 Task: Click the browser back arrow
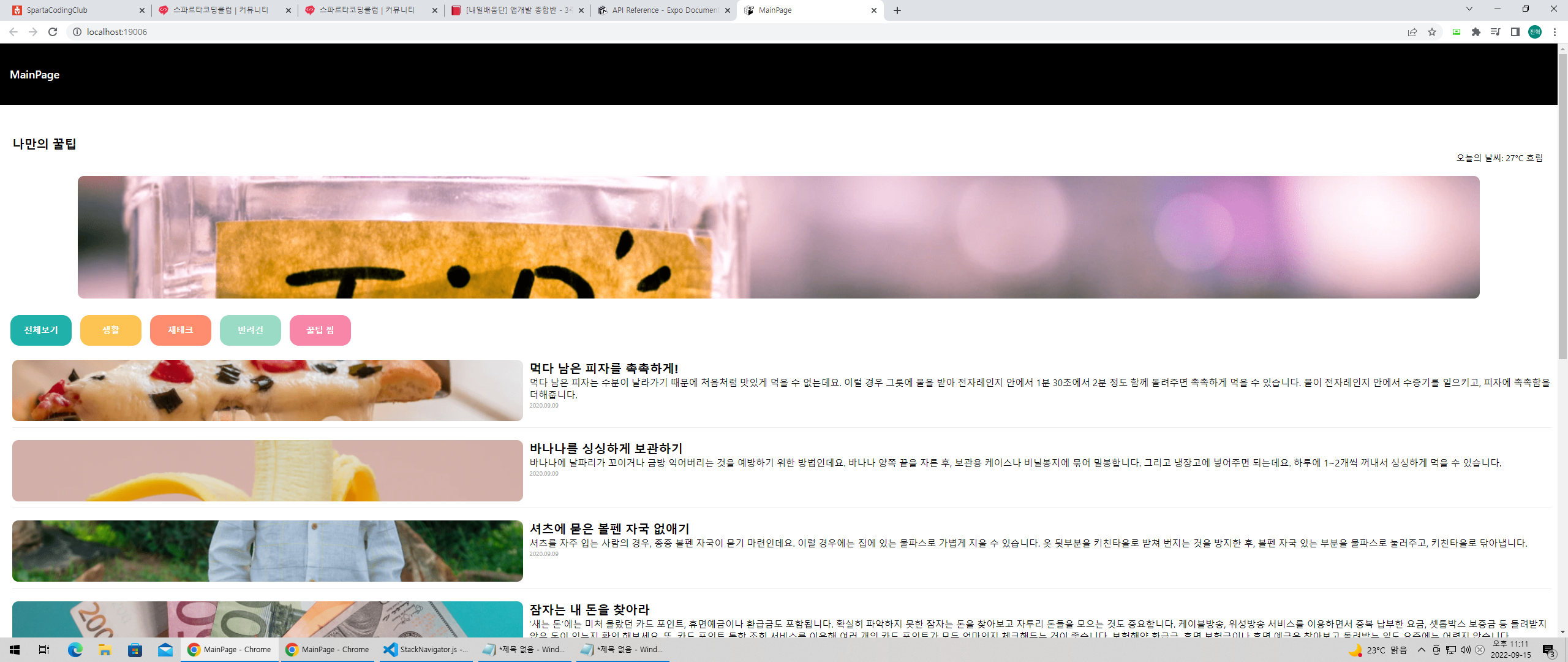(x=13, y=32)
